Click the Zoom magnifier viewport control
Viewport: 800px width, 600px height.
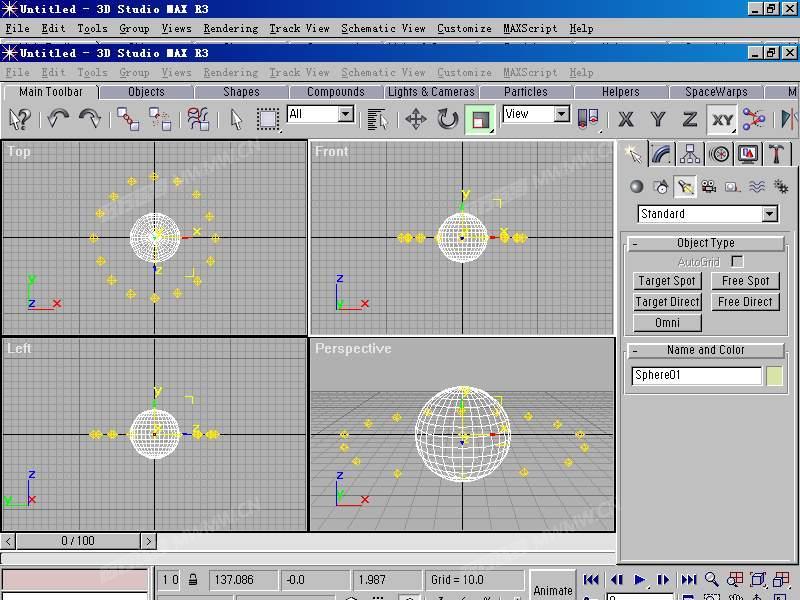click(711, 579)
